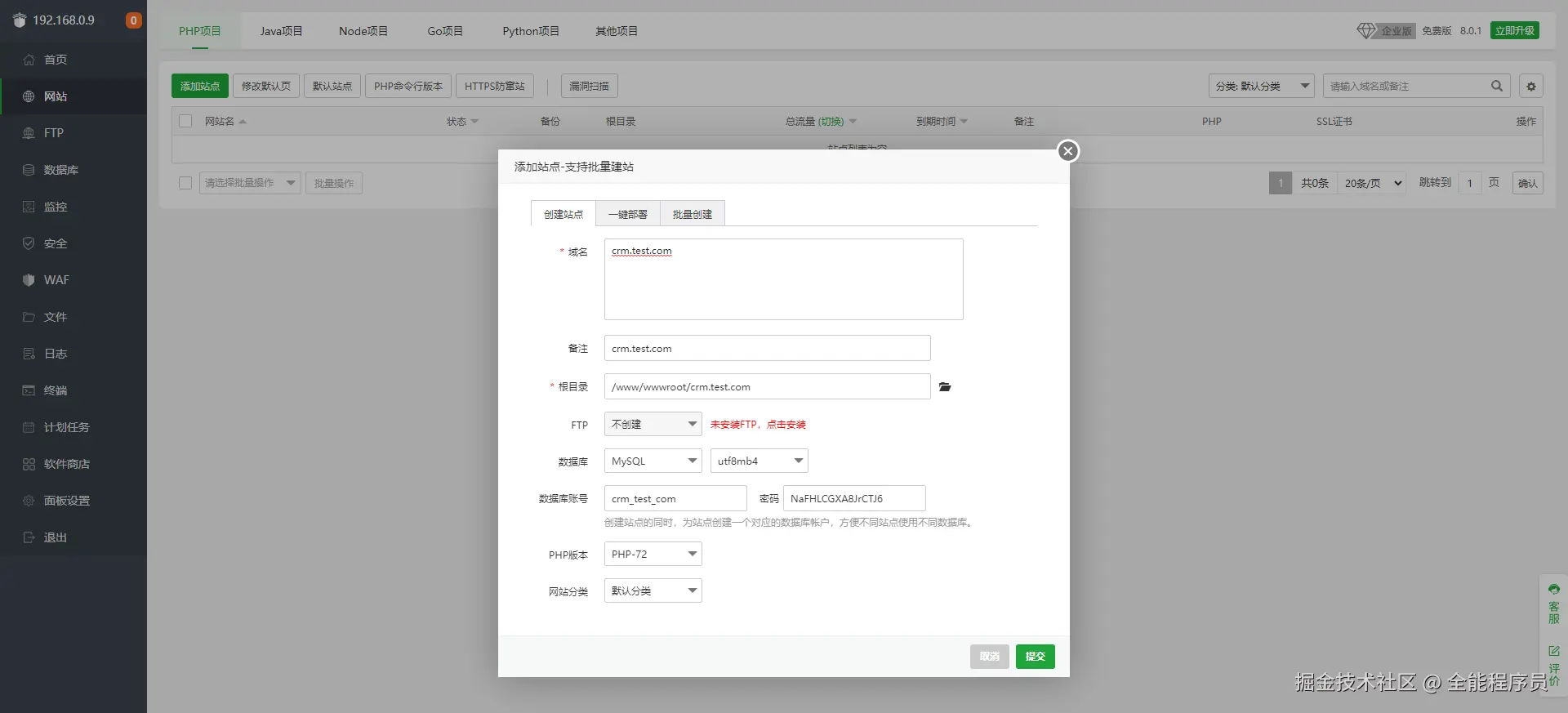Switch to the Go项目 tab
Image resolution: width=1568 pixels, height=713 pixels.
[x=445, y=31]
